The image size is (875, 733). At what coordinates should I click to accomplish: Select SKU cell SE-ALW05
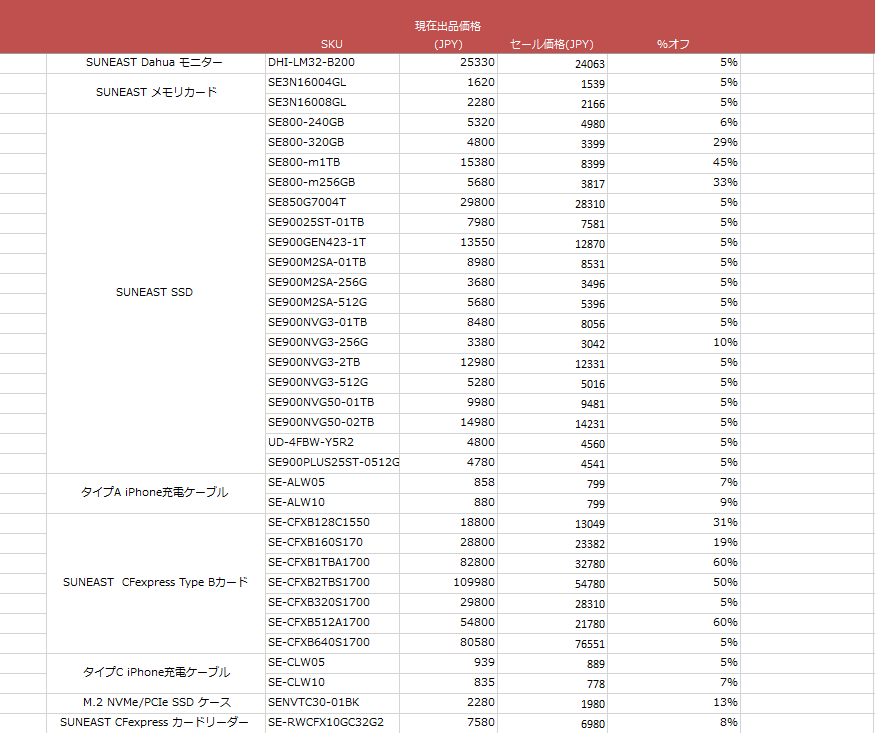tap(333, 483)
